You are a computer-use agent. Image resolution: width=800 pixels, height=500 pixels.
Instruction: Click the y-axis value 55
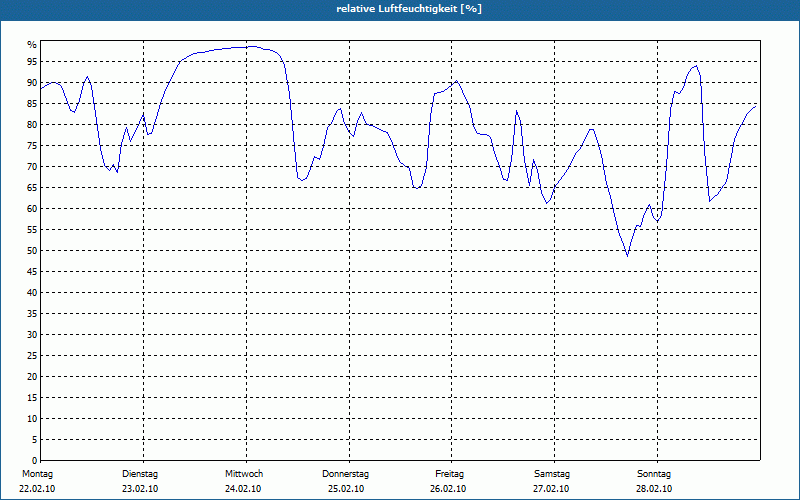[32, 230]
